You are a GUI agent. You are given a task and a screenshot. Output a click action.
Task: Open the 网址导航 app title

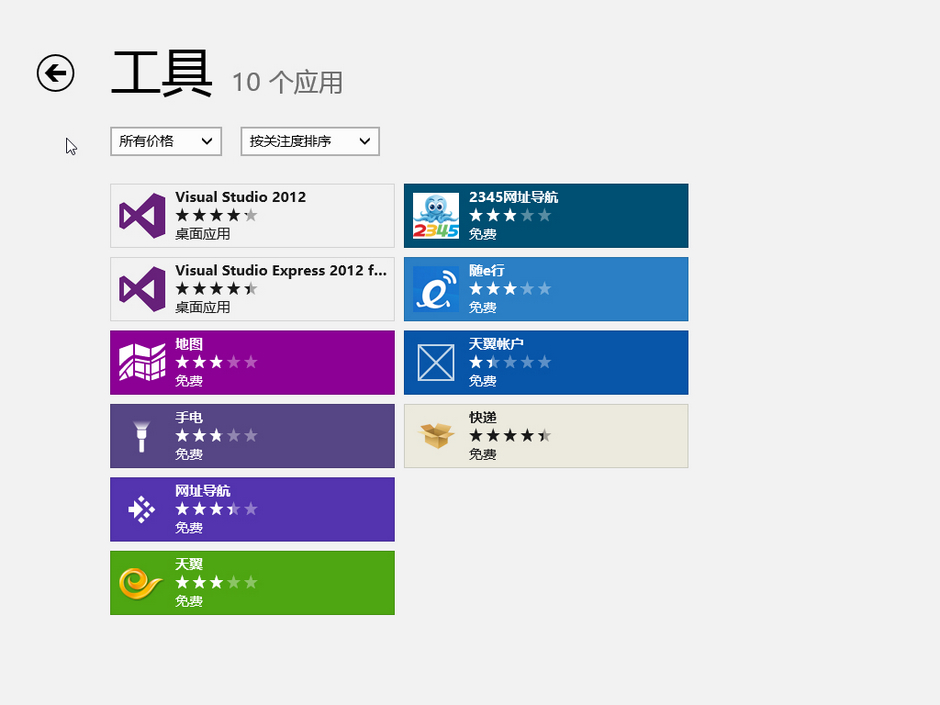(203, 490)
